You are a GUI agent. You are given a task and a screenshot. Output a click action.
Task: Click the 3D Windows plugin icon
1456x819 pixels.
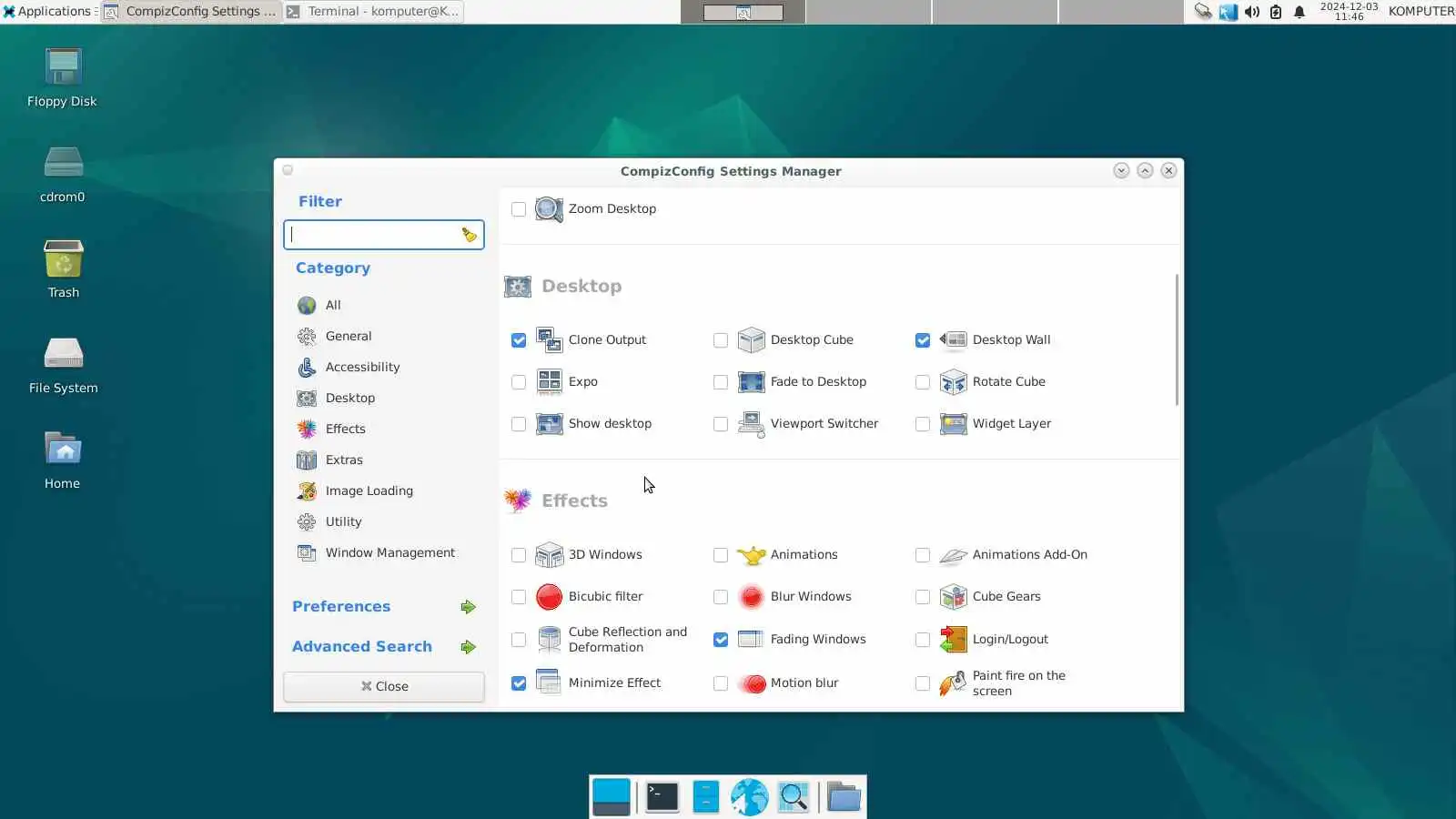pos(549,554)
